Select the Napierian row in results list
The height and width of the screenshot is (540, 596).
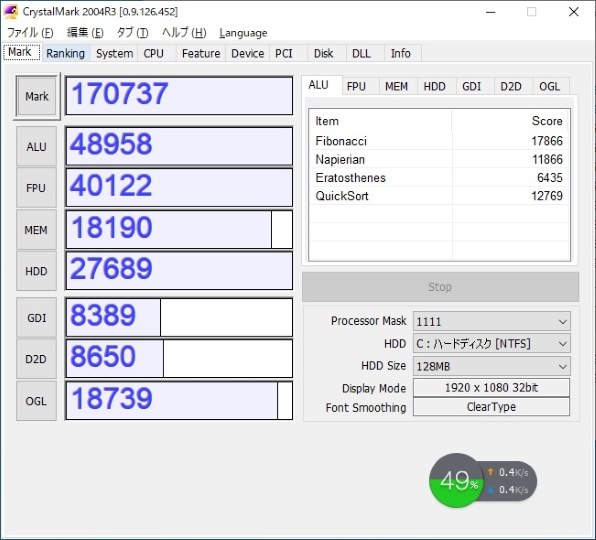[439, 159]
